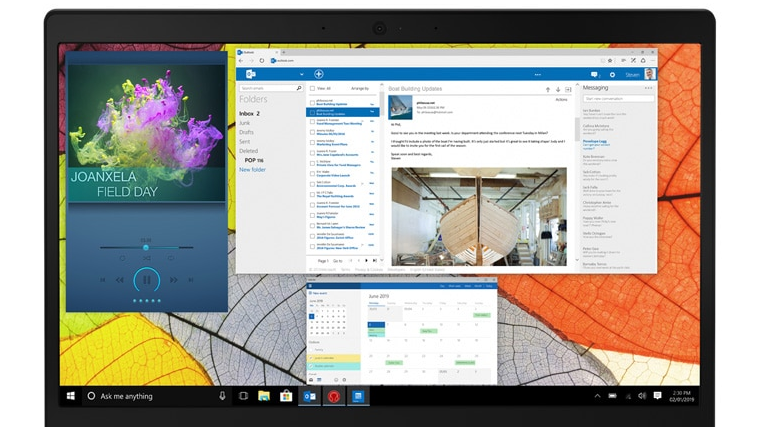Open the Actions dropdown in the reading pane
768x432 pixels.
coord(561,99)
